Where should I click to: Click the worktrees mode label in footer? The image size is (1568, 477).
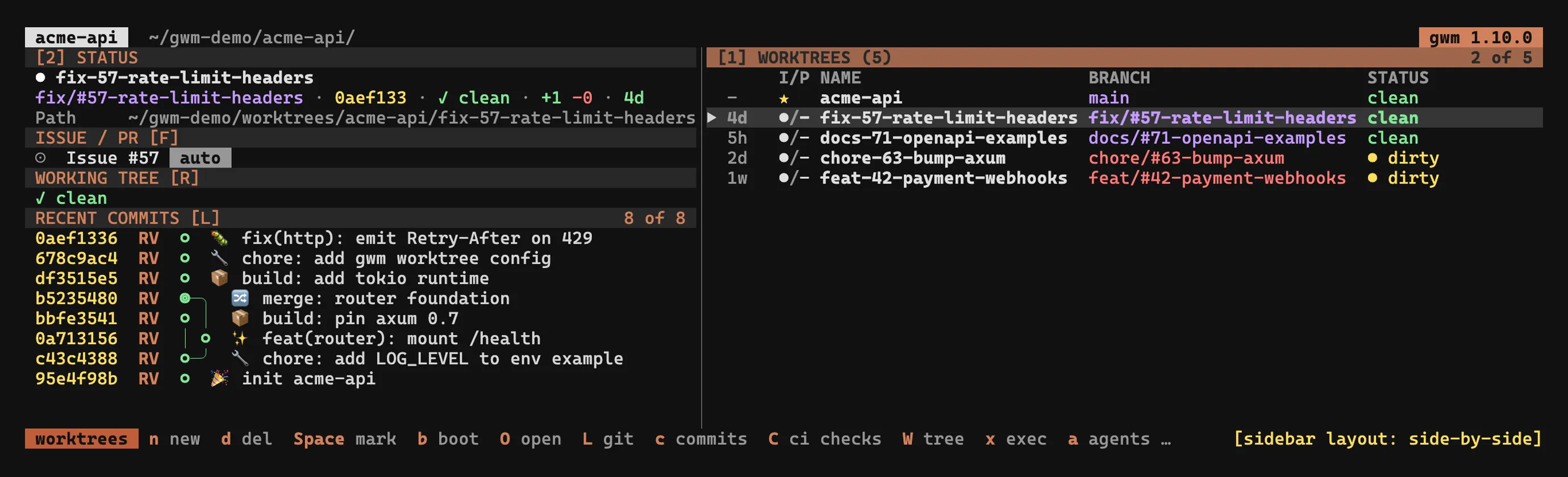pyautogui.click(x=82, y=440)
